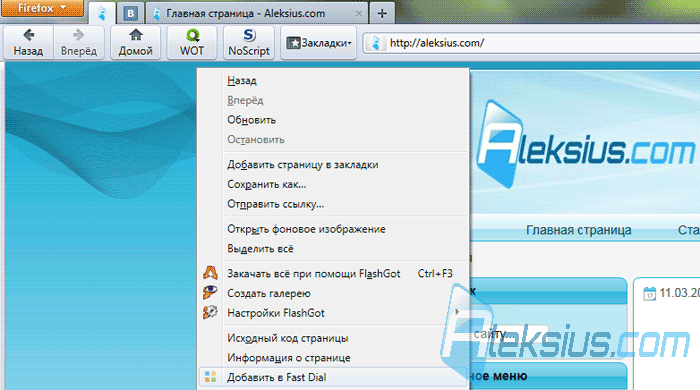The image size is (700, 390).
Task: Select Исходный код страницы
Action: [x=333, y=338]
